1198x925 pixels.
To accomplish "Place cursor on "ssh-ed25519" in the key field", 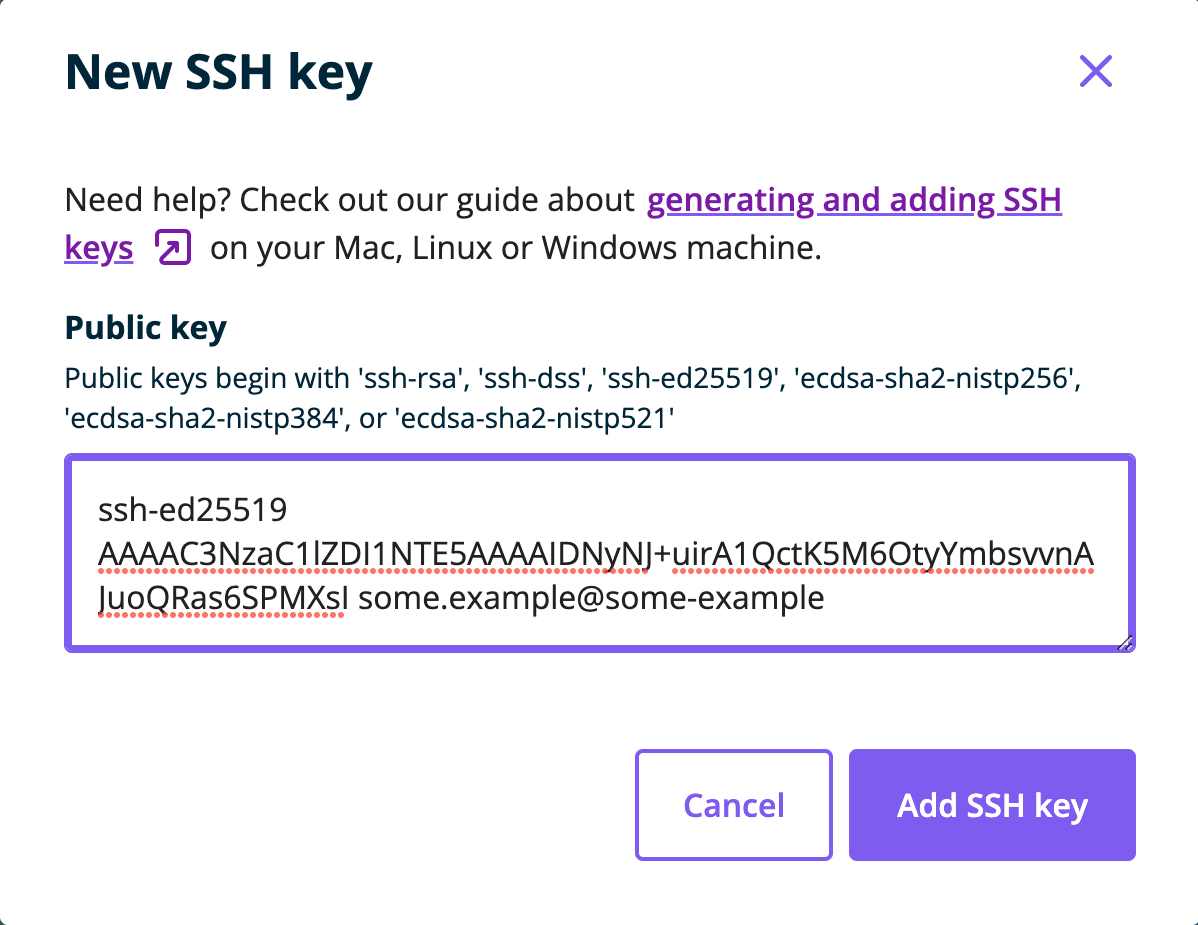I will 192,511.
